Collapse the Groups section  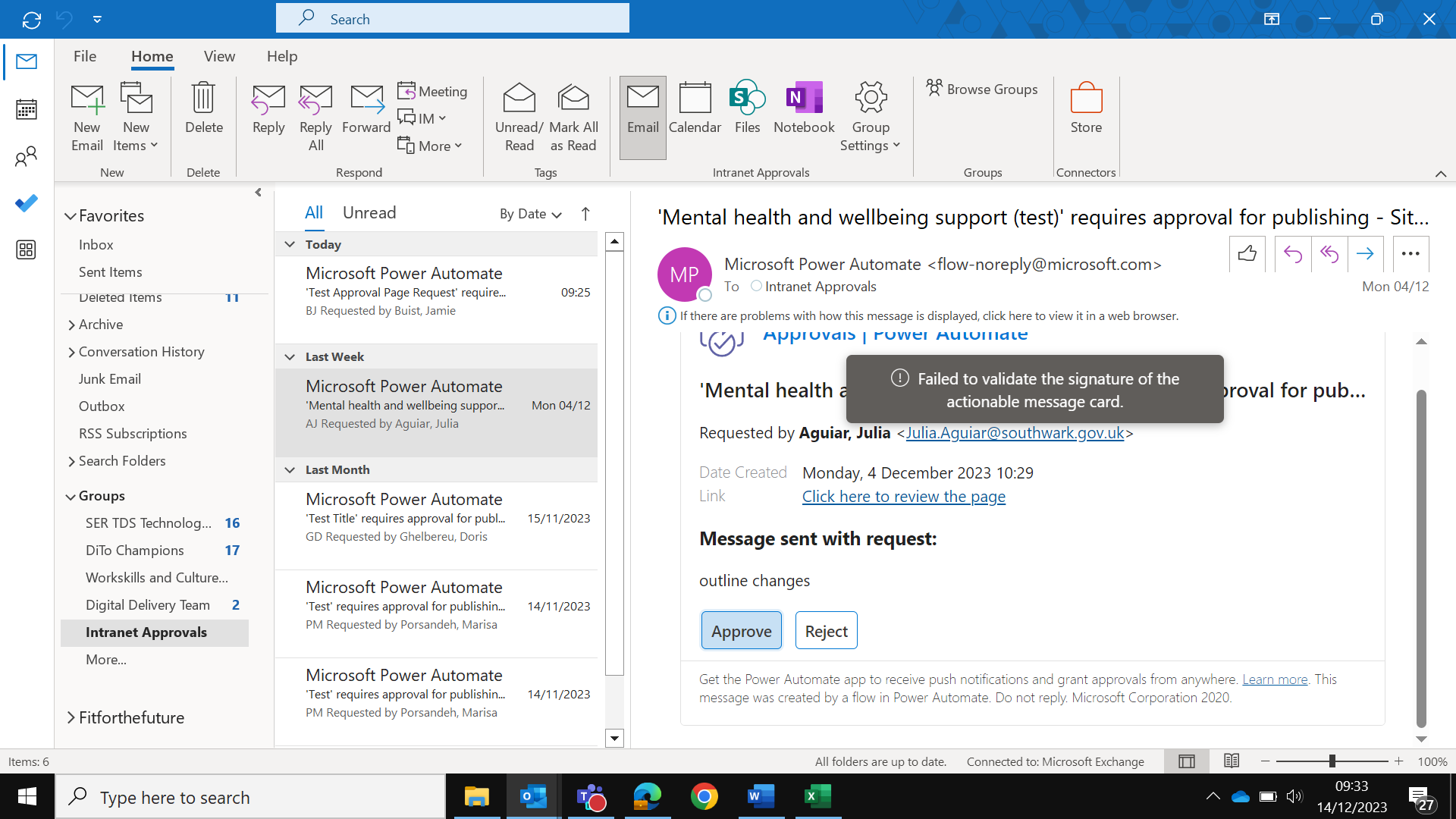point(71,497)
